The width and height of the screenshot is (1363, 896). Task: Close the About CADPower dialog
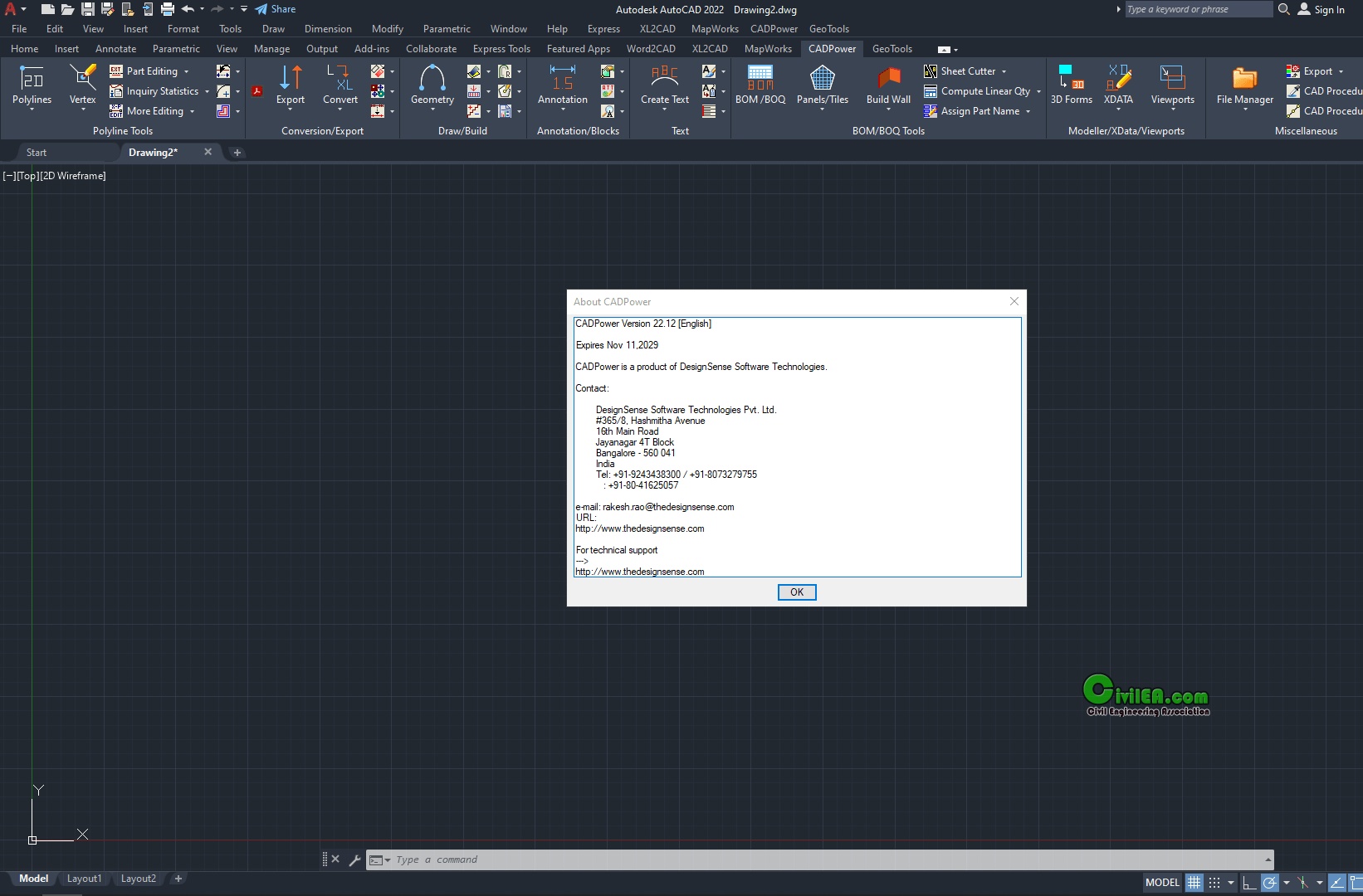[1014, 301]
